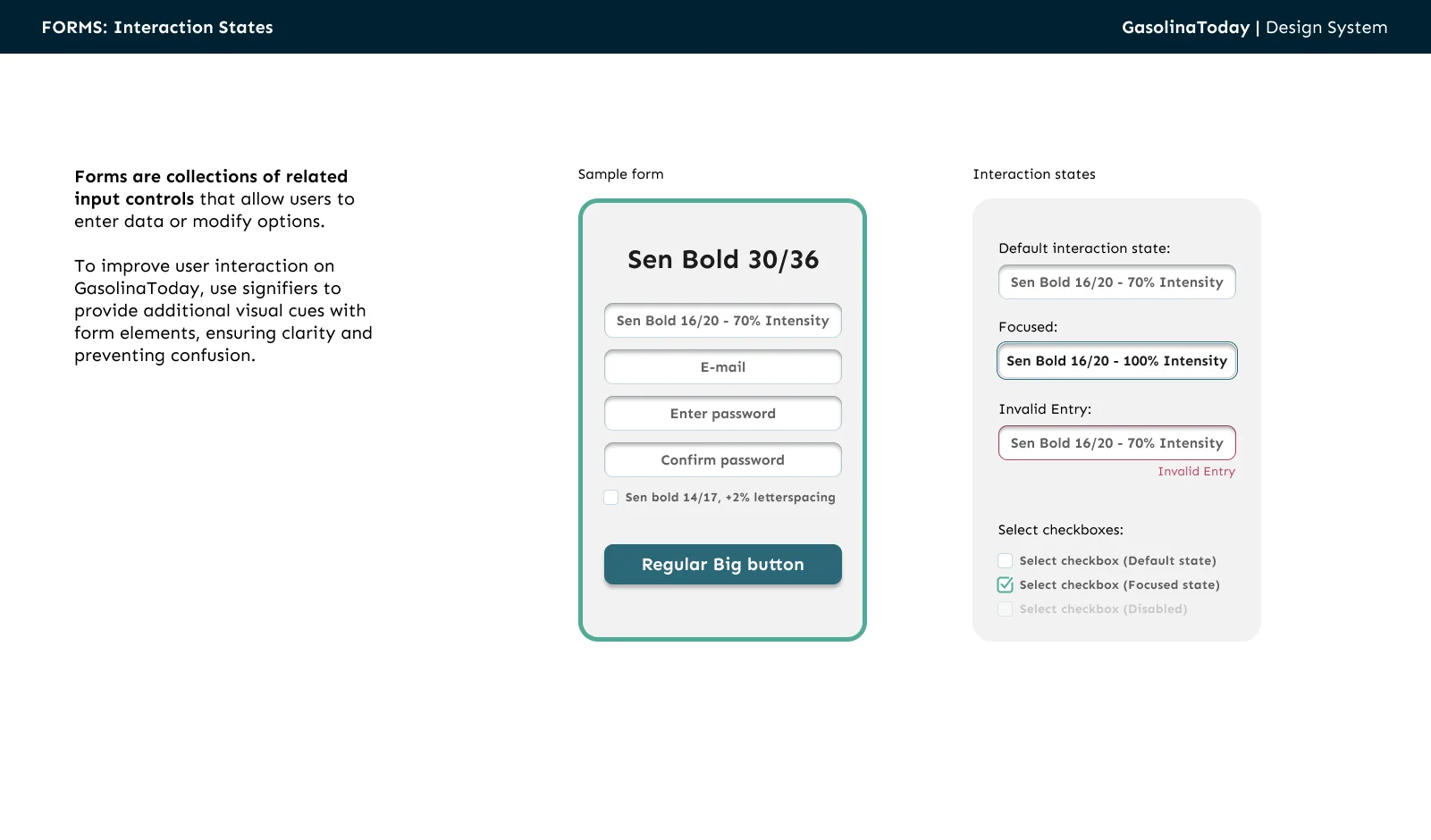Screen dimensions: 1431x840
Task: Click the Invalid Entry red-bordered input field
Action: click(1117, 443)
